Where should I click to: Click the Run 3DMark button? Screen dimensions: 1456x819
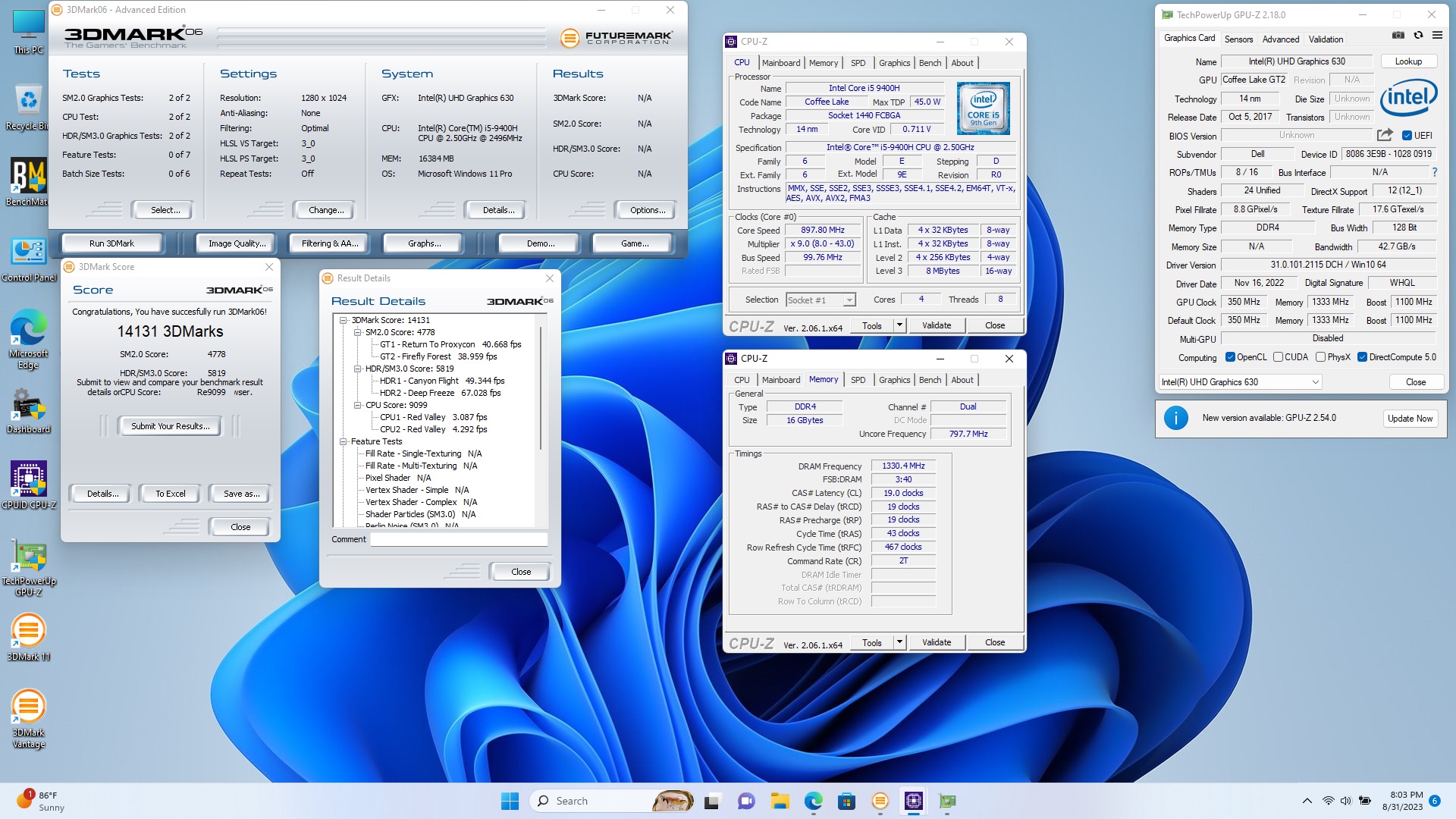pos(111,243)
